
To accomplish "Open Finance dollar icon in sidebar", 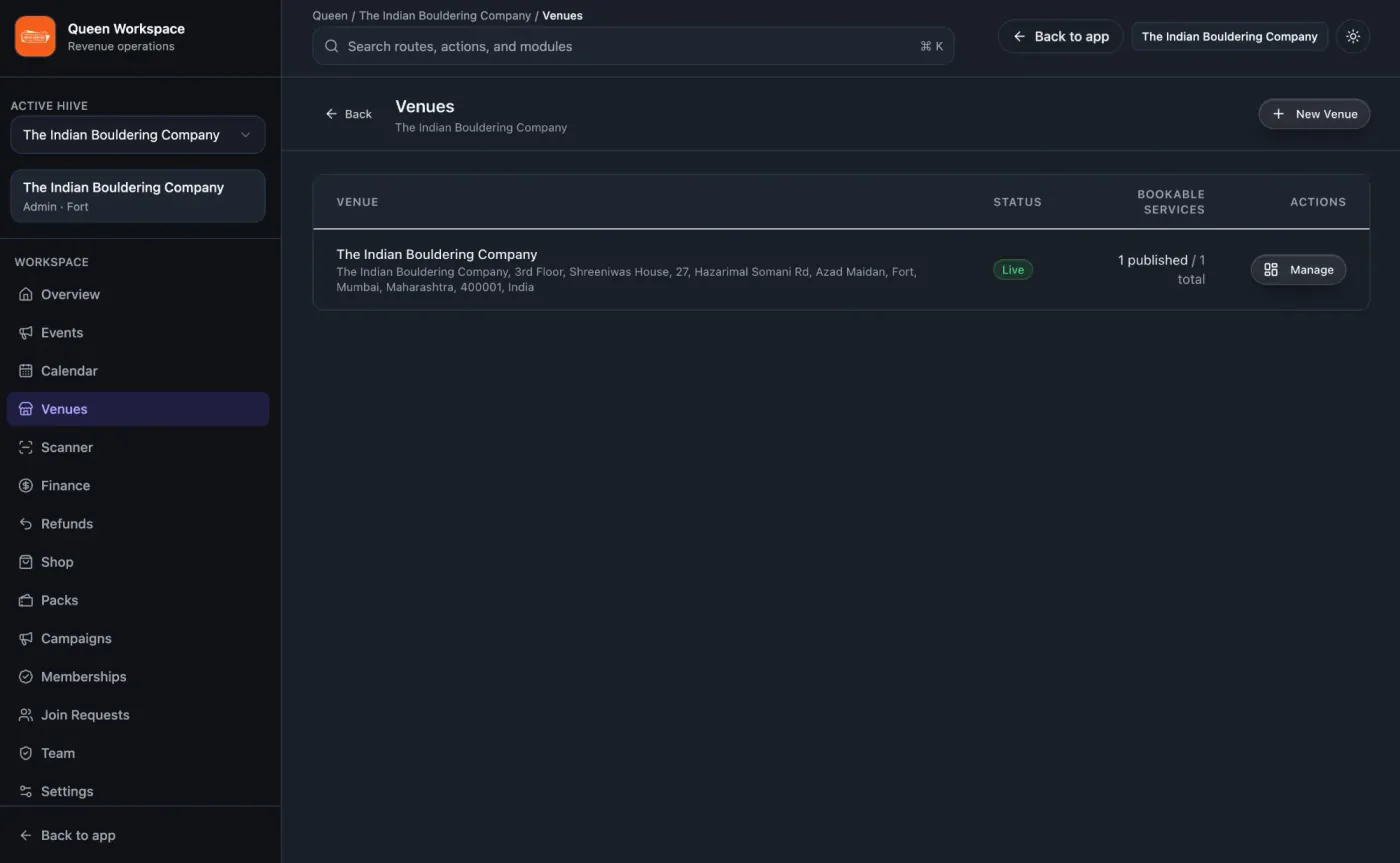I will (x=26, y=486).
